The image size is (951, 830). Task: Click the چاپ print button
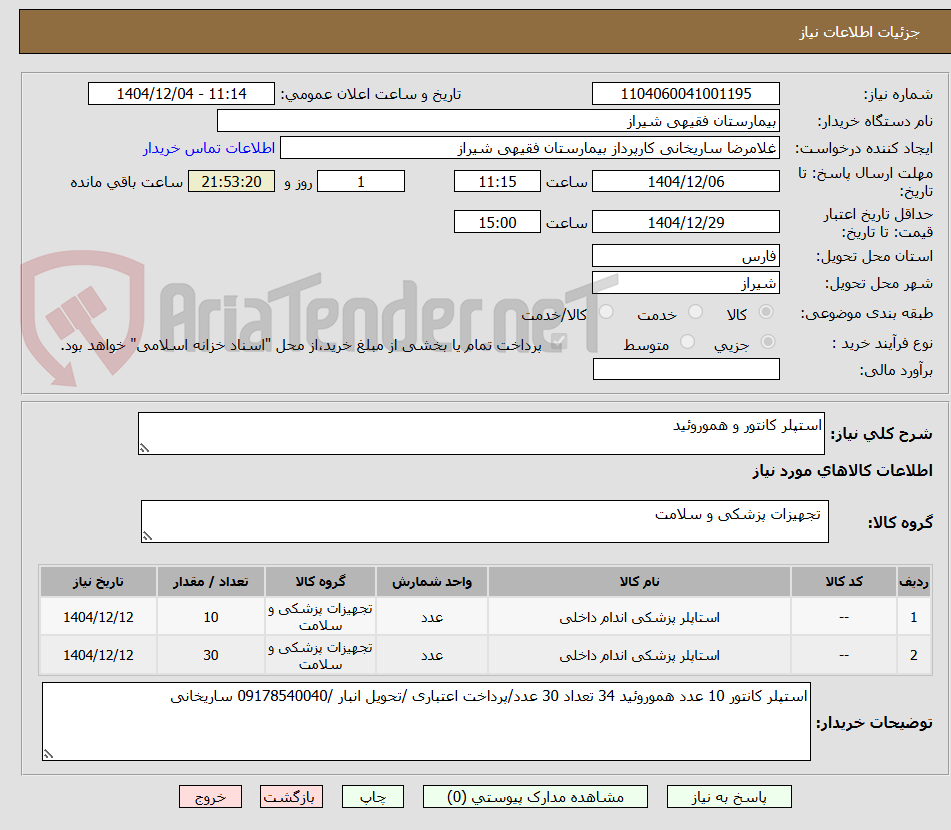[372, 797]
